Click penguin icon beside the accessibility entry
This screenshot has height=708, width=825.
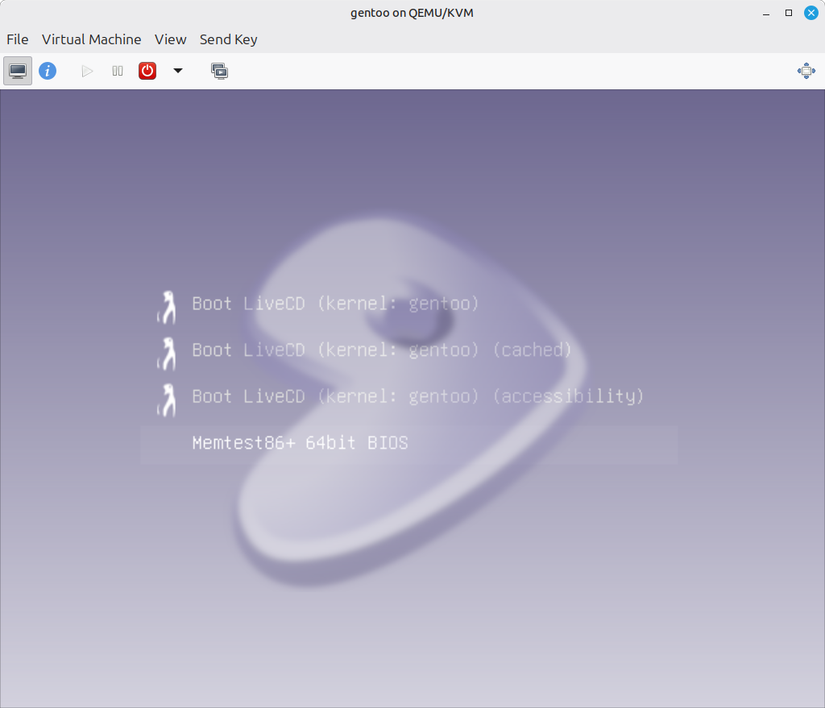pos(167,400)
